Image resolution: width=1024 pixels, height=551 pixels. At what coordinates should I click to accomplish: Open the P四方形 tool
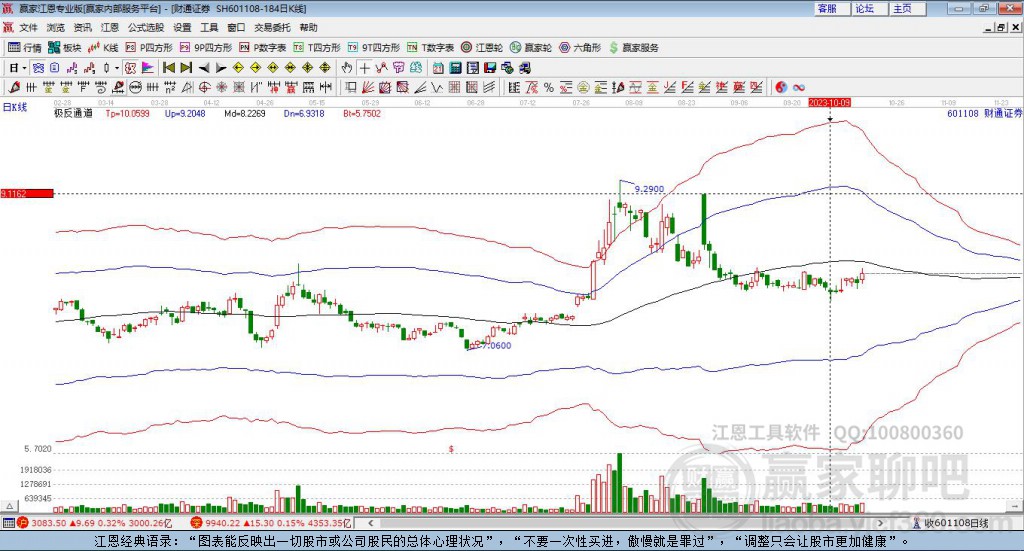[149, 48]
